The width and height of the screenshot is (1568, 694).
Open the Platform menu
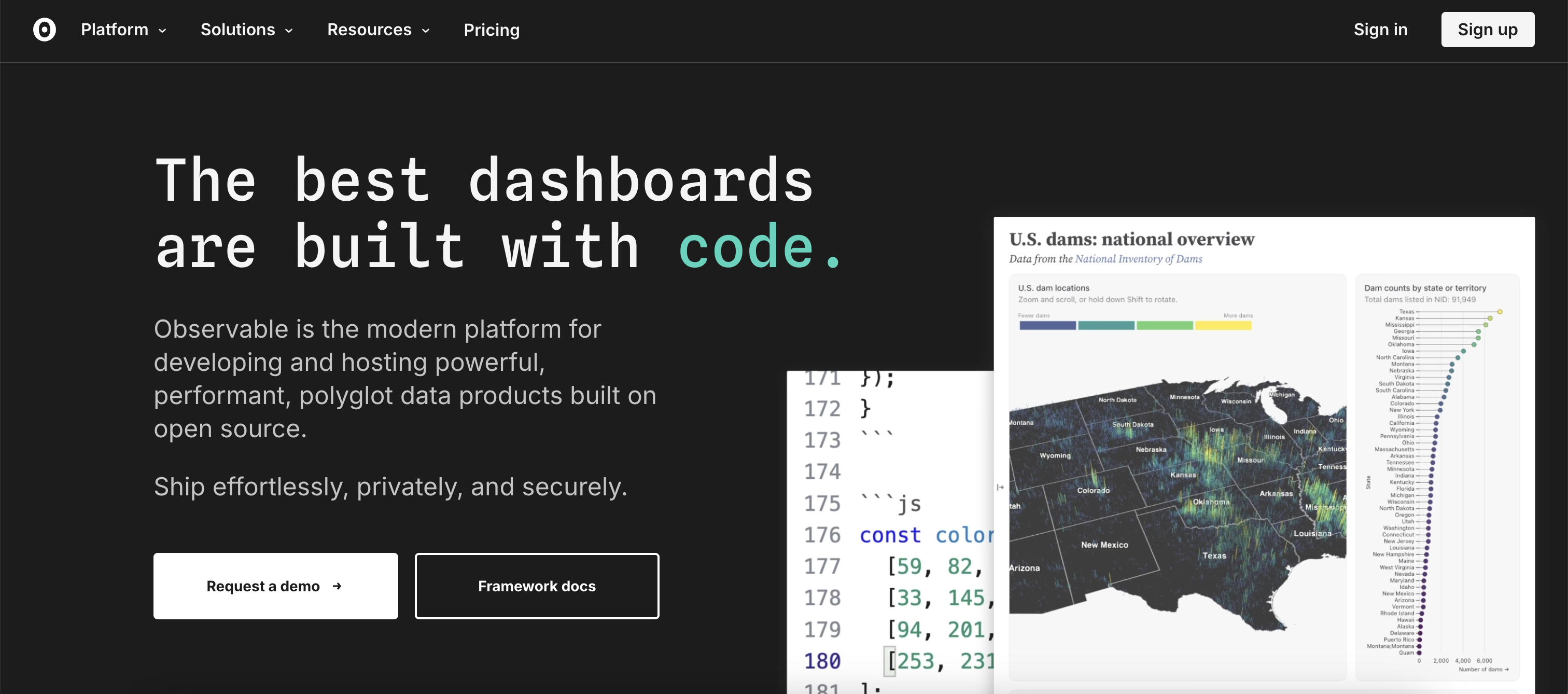pos(115,30)
